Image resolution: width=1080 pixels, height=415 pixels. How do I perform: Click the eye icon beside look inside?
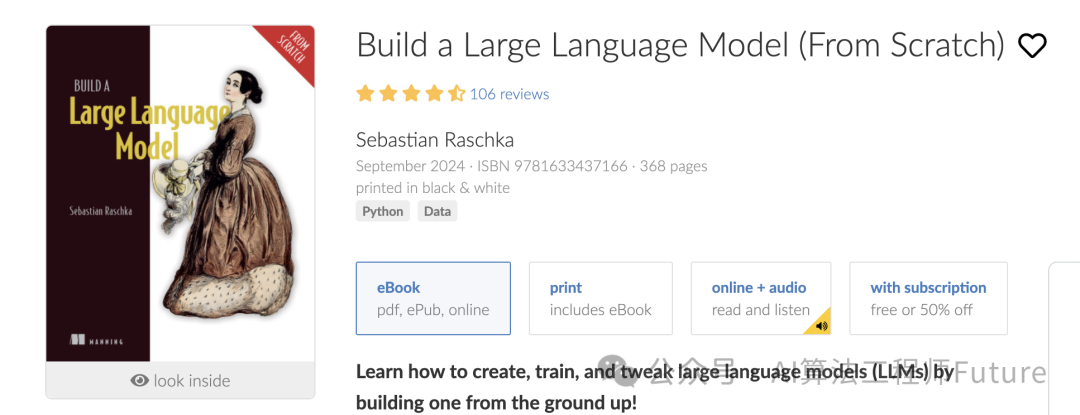pos(139,381)
